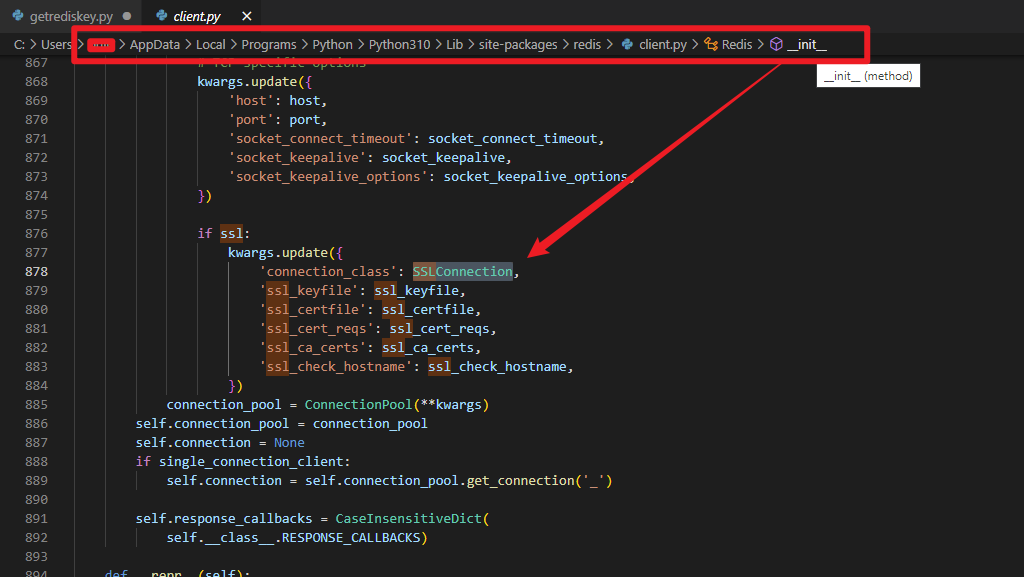Click the Python icon on client.py tab

point(161,16)
